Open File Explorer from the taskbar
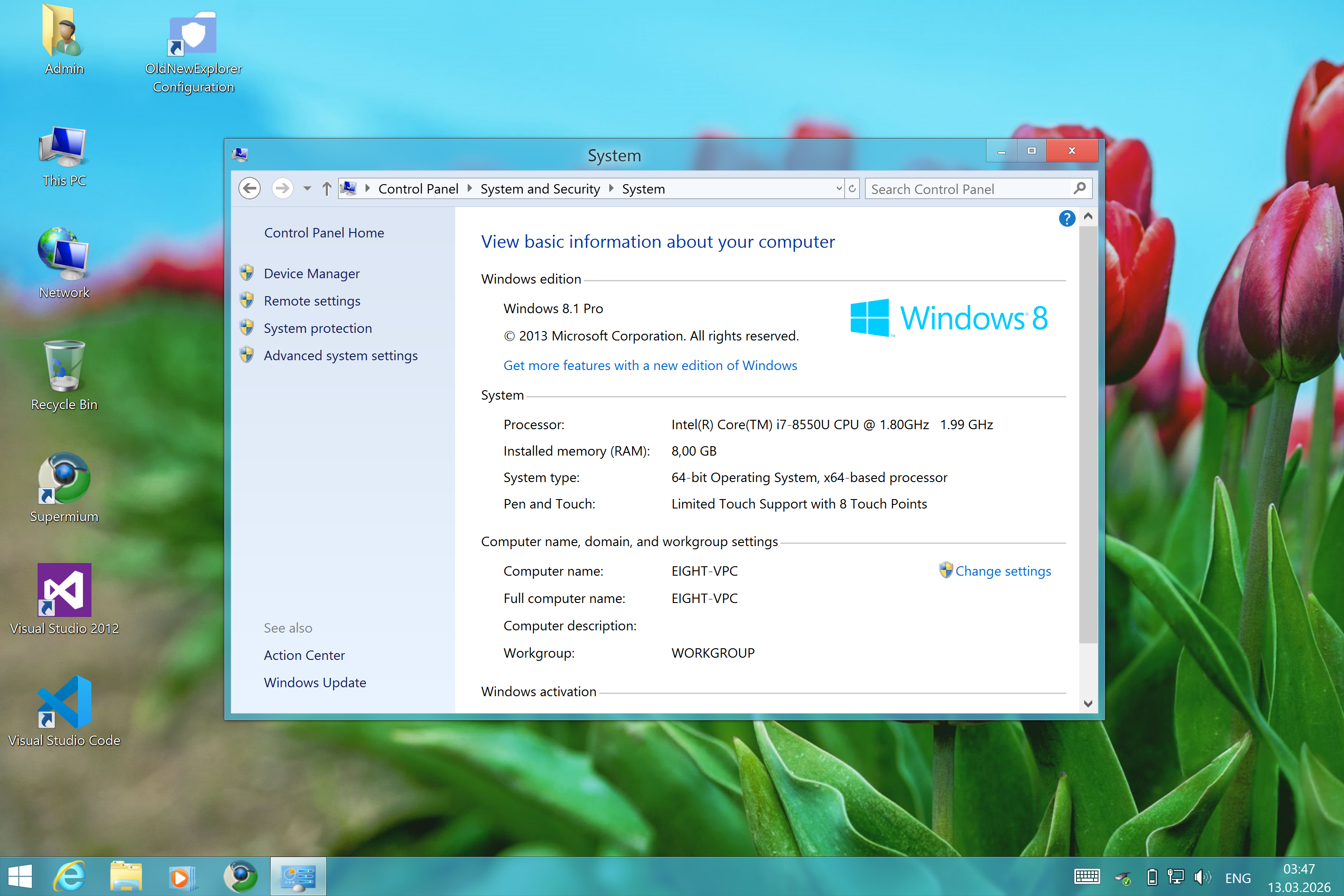 point(126,877)
